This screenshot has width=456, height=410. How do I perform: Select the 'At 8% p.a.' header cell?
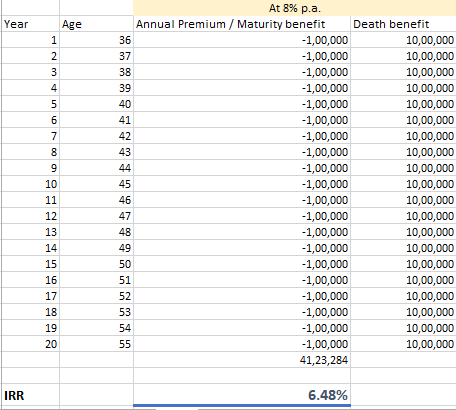295,8
